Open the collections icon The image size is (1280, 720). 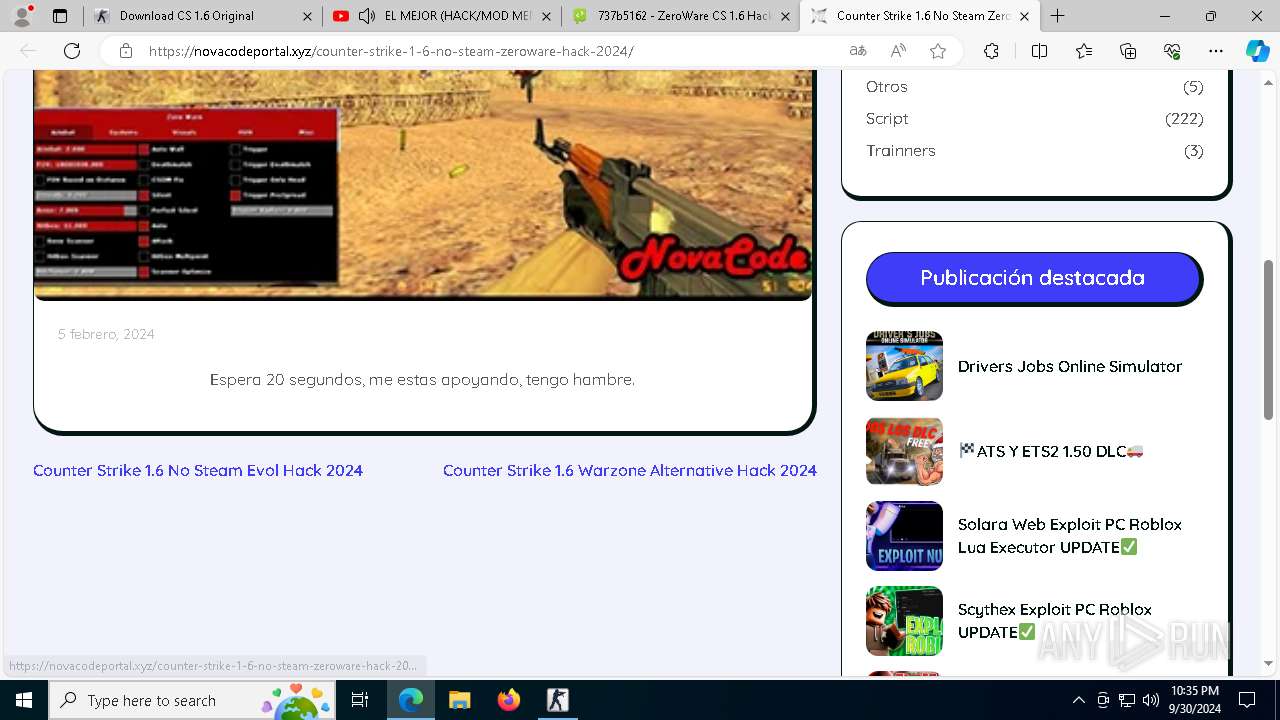pos(1128,51)
